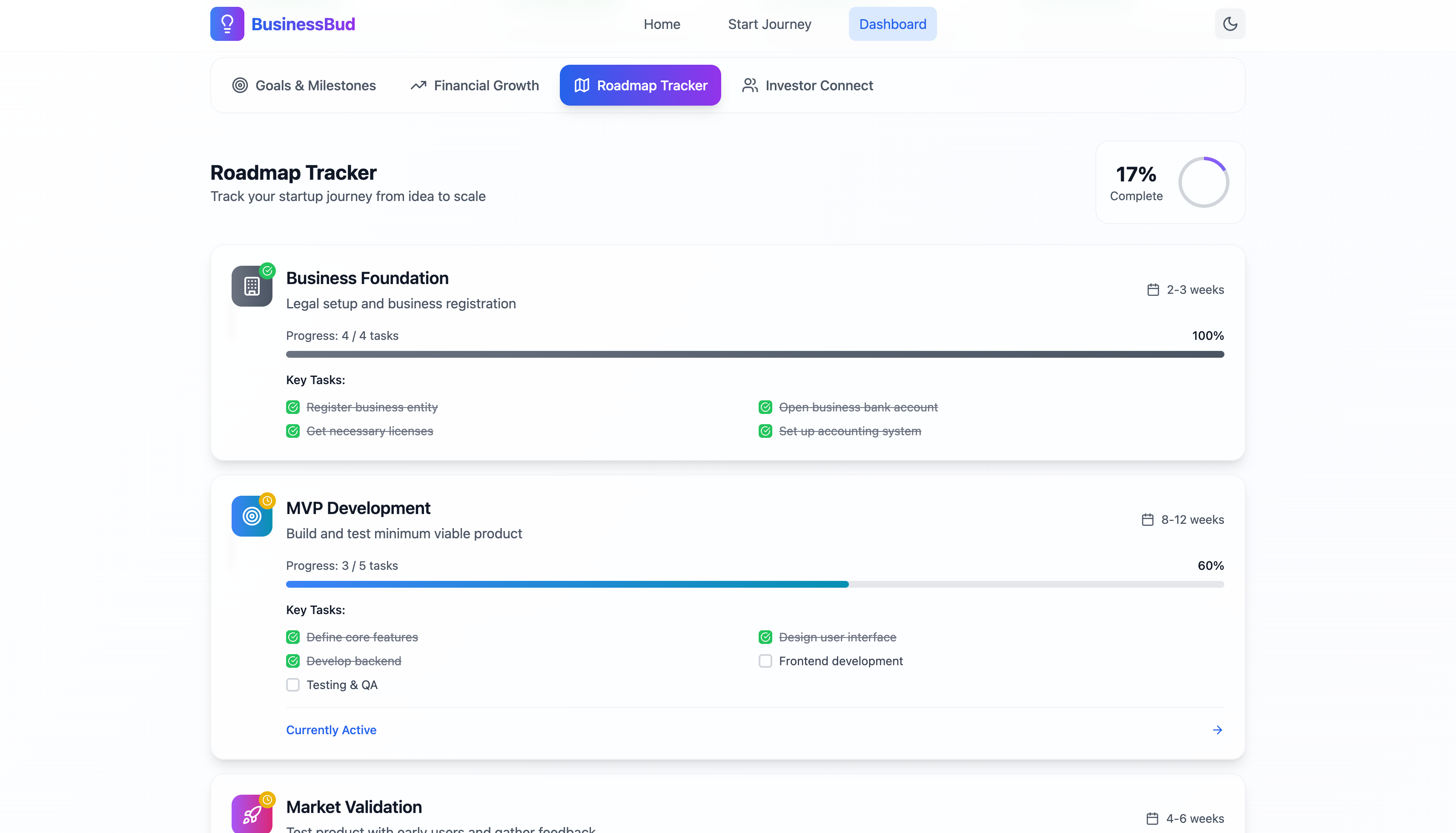Check the Testing & QA task

click(x=293, y=685)
